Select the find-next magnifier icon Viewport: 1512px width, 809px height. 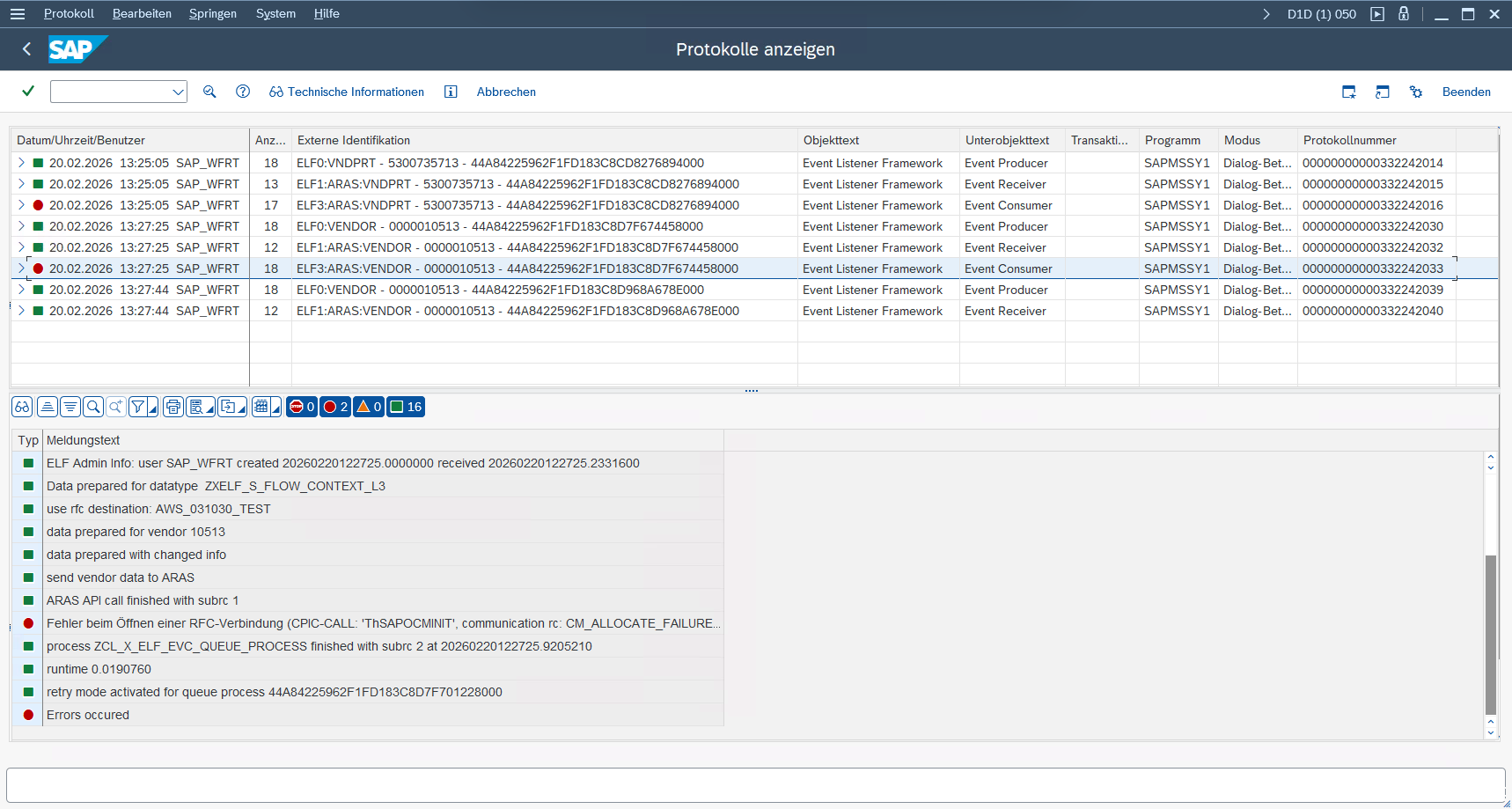pos(115,407)
